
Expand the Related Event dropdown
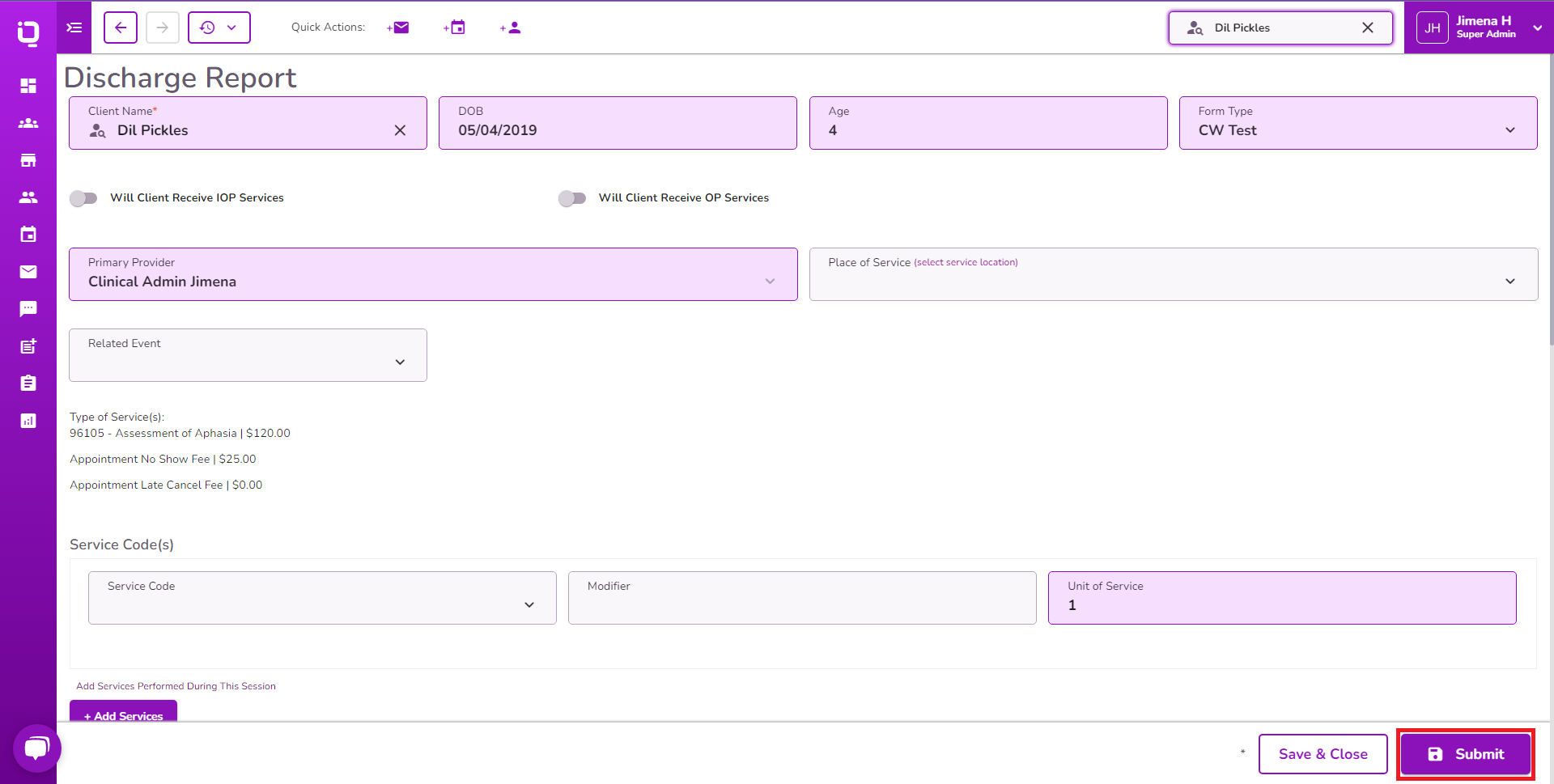[400, 362]
